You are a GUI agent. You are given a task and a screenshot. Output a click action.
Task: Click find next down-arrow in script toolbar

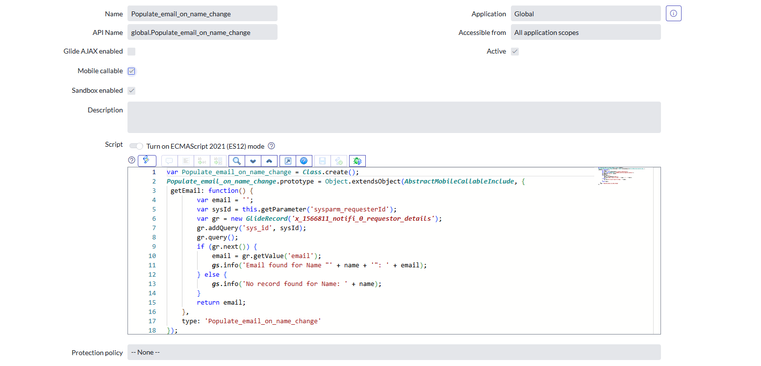pyautogui.click(x=253, y=161)
